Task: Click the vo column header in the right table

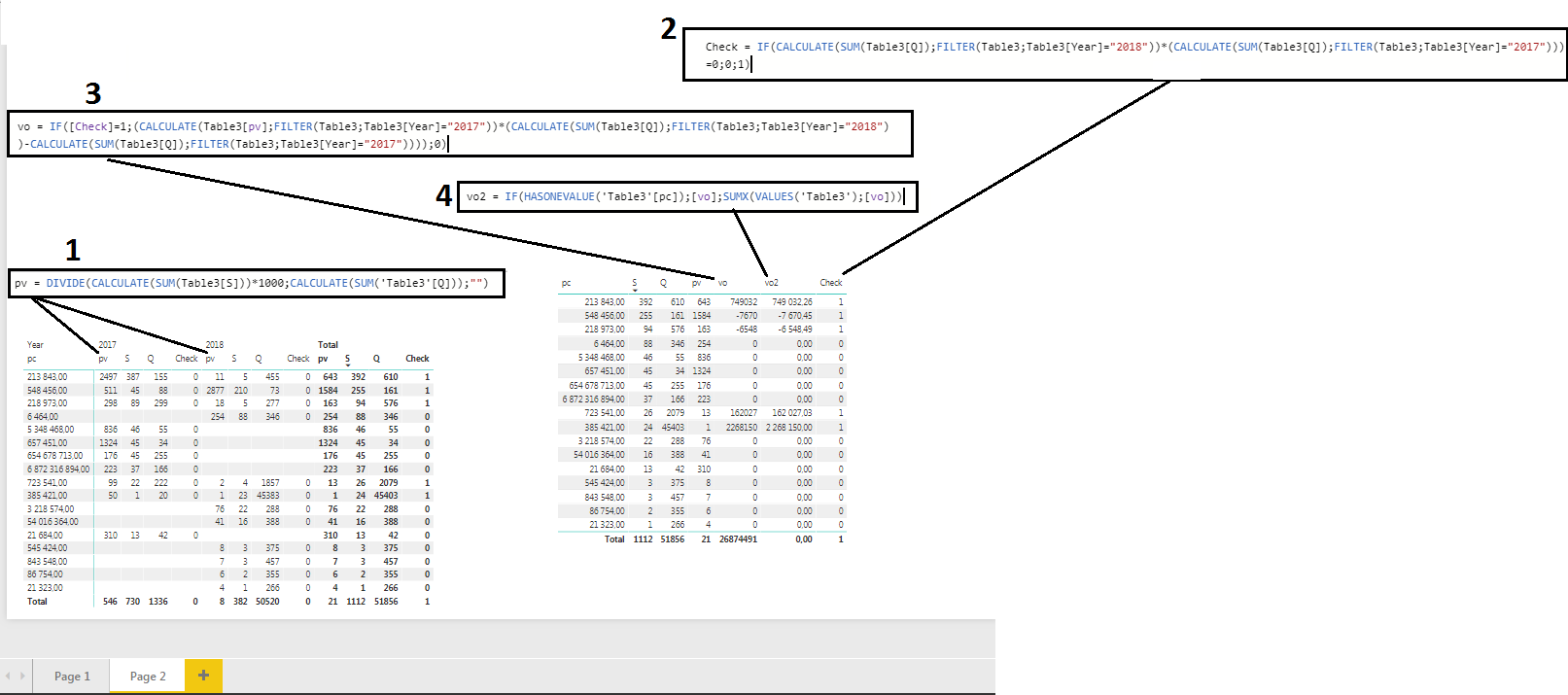Action: click(722, 284)
